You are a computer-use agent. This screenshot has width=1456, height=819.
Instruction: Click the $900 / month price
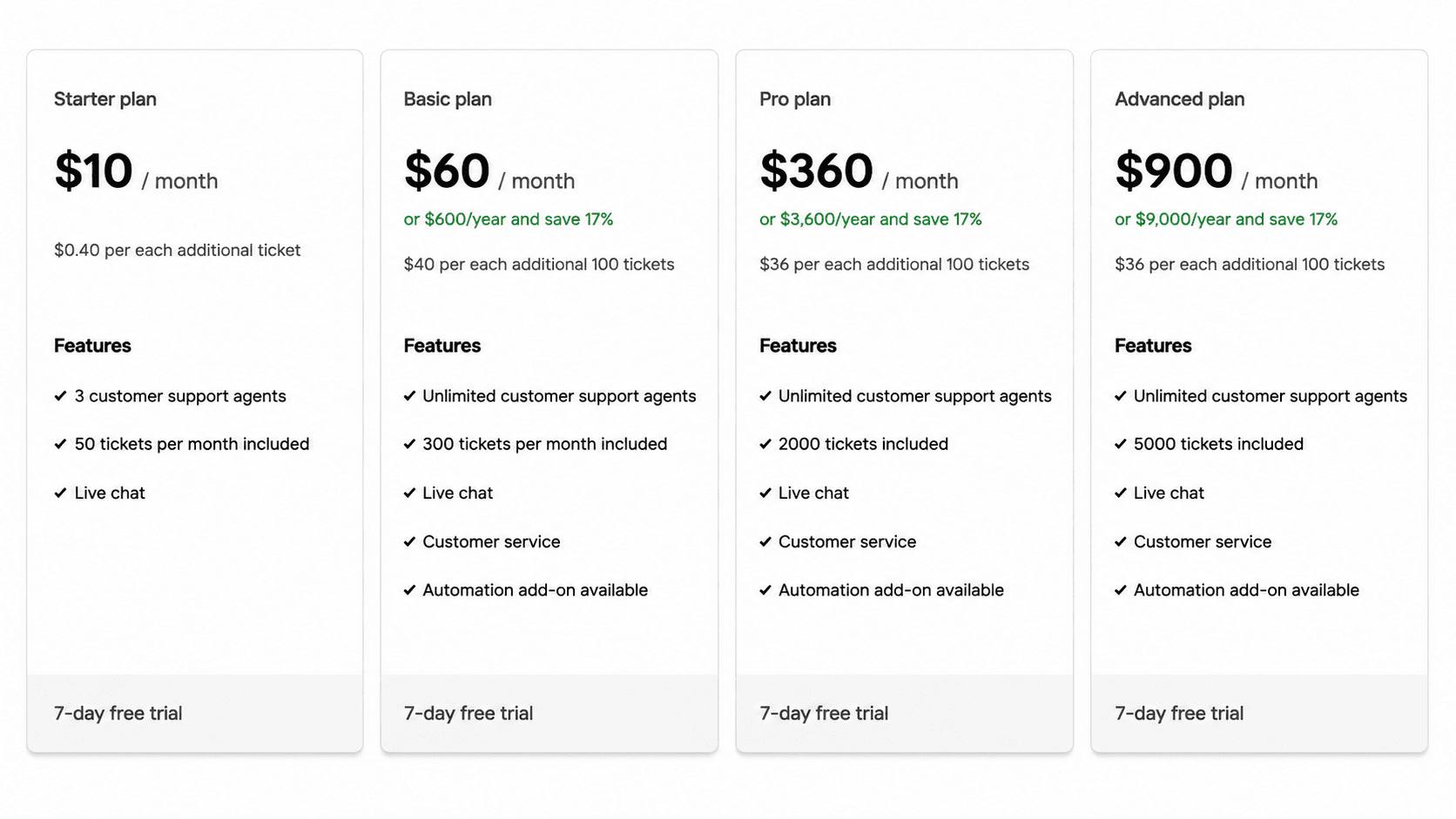point(1217,171)
